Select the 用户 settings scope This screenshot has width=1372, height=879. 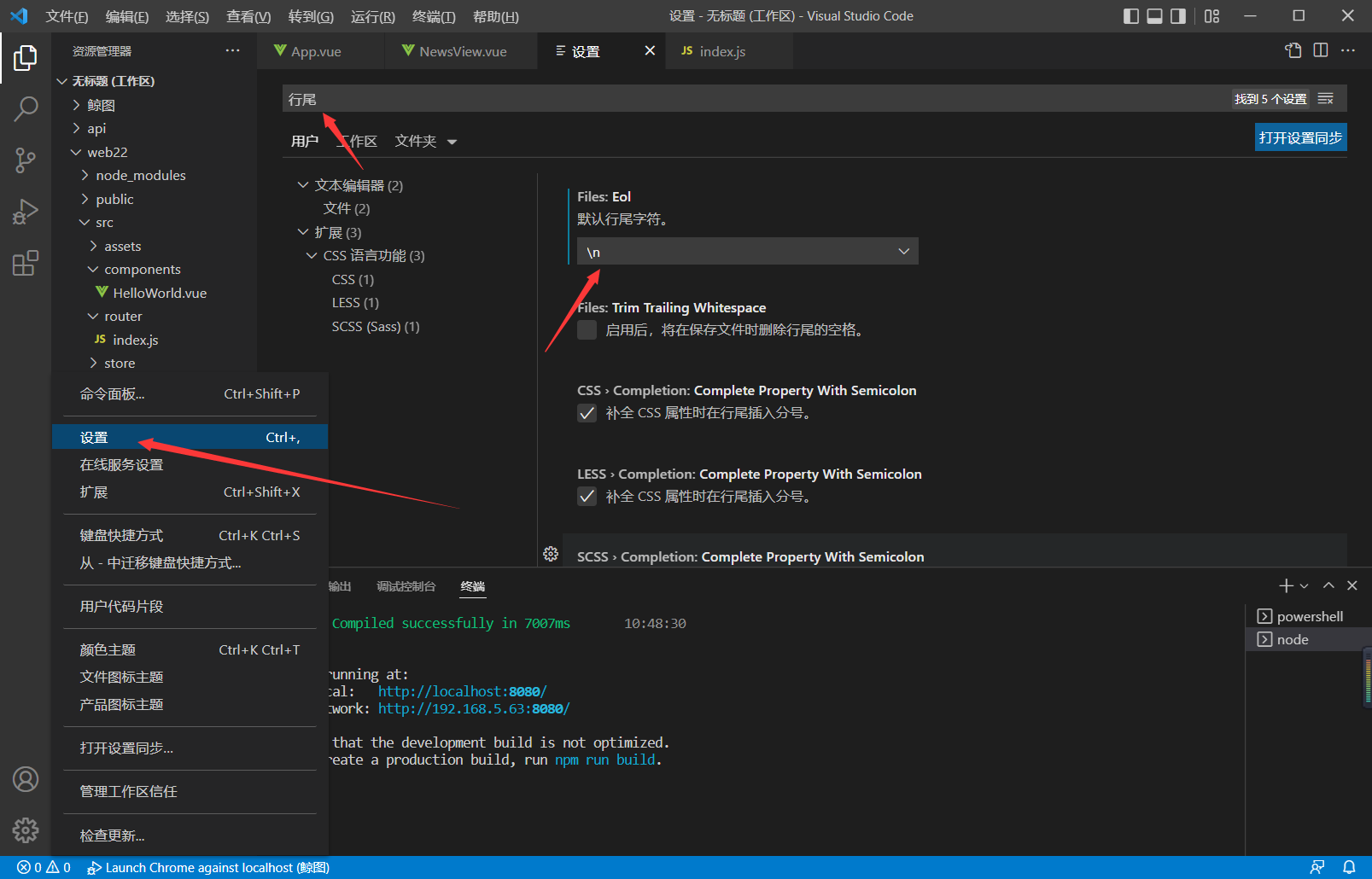(304, 141)
